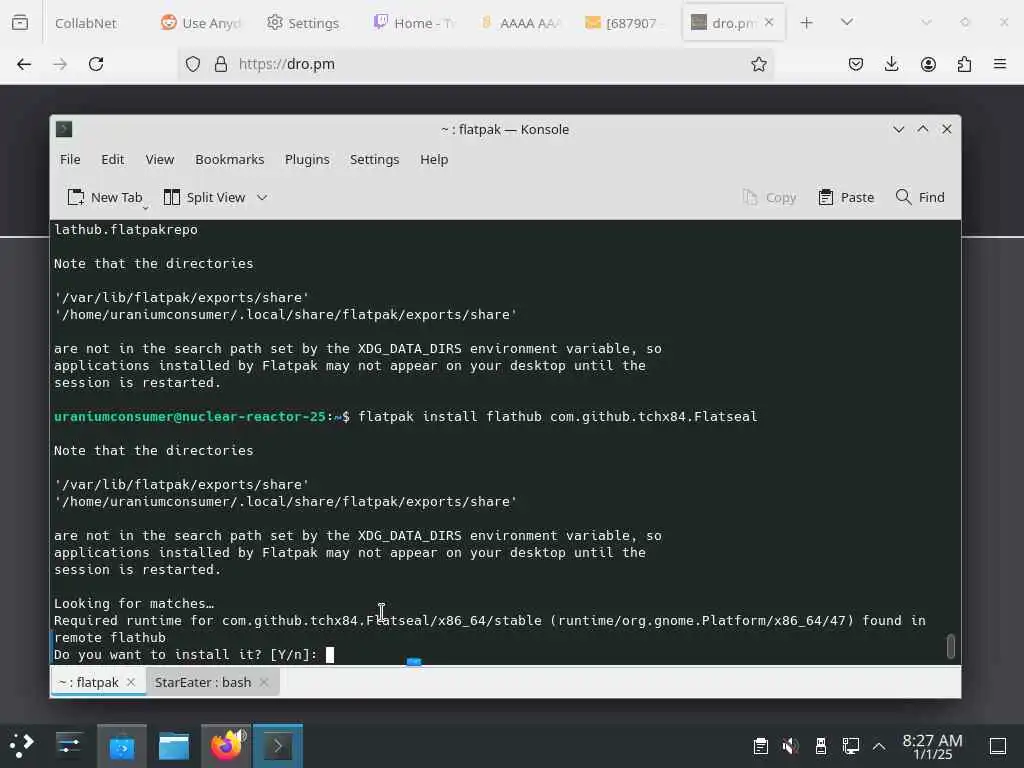This screenshot has height=768, width=1024.
Task: Close the '~ : flatpak' terminal tab
Action: 131,682
